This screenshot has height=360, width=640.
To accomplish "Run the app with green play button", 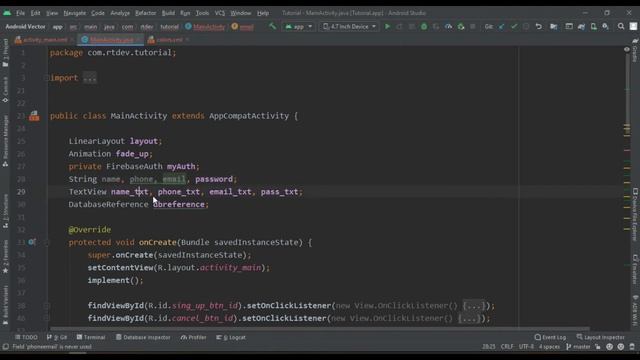I will coord(387,27).
